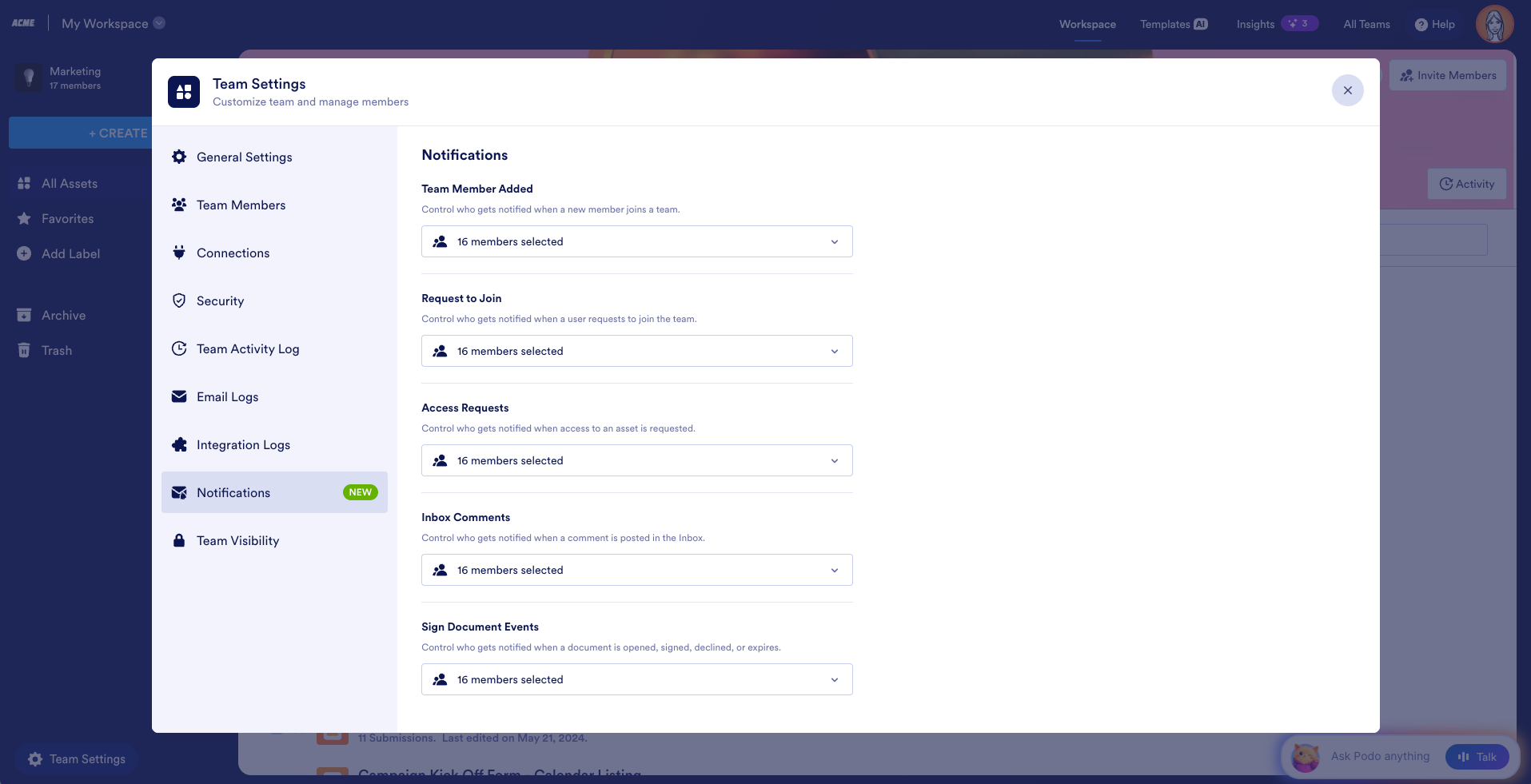Screen dimensions: 1531x784
Task: Click the Podo cat assistant avatar
Action: click(1306, 756)
